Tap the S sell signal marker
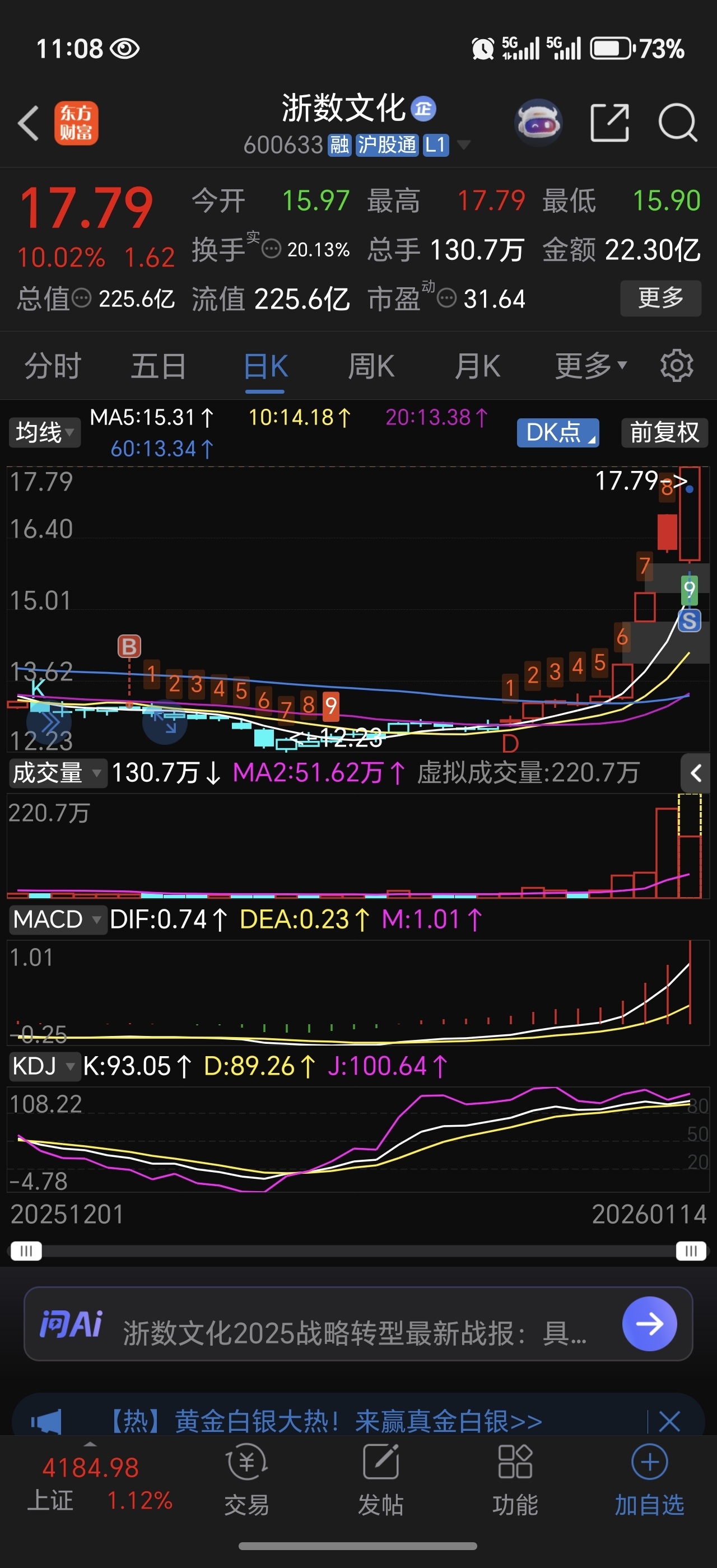 pos(689,621)
